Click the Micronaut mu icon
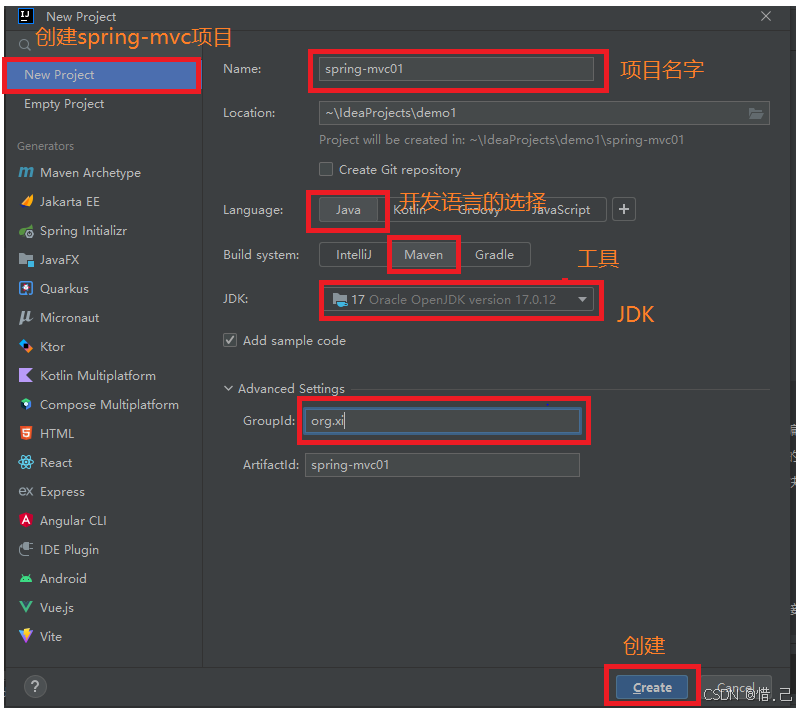798x709 pixels. [25, 318]
